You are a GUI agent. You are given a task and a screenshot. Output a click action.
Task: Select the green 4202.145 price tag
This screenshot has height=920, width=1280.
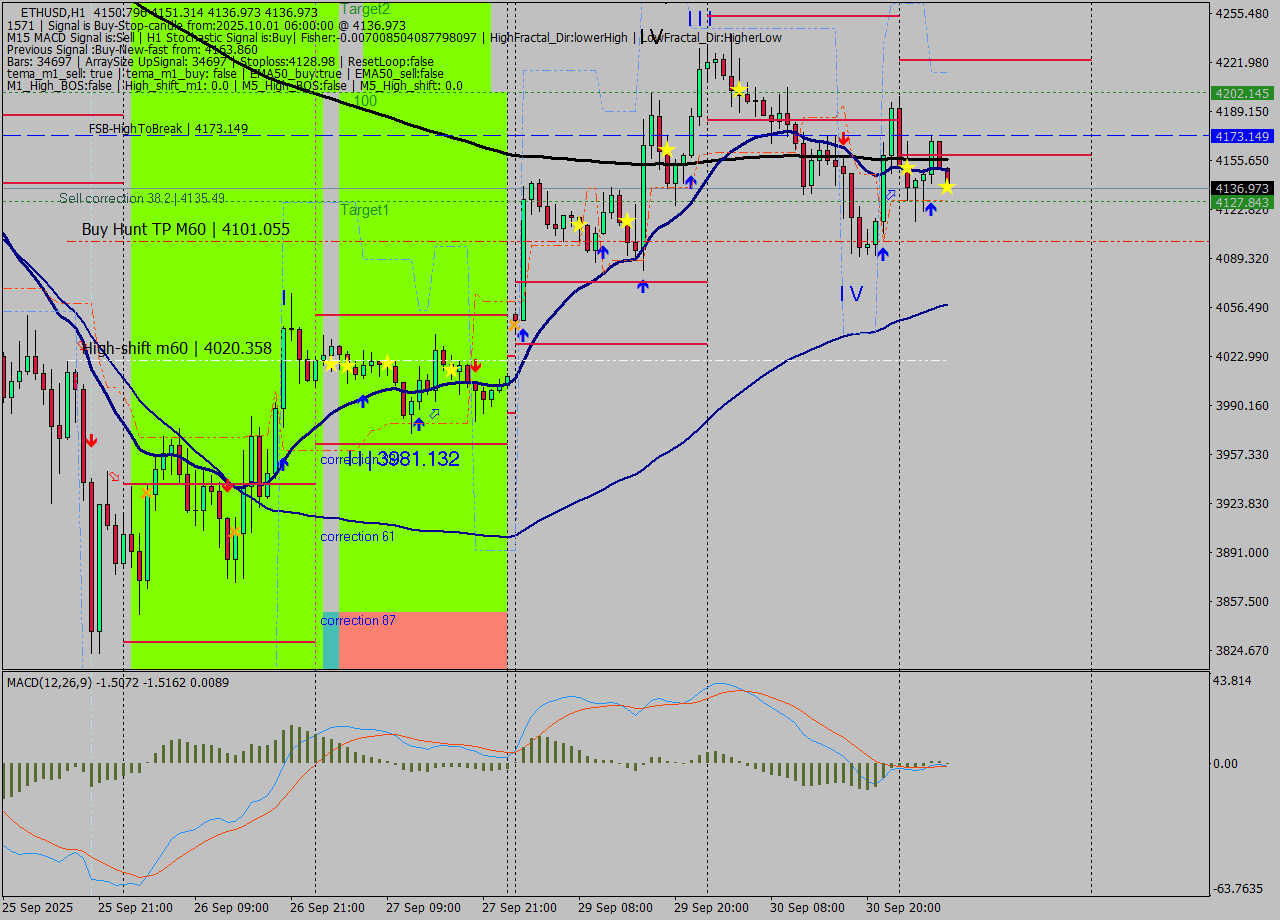coord(1241,93)
